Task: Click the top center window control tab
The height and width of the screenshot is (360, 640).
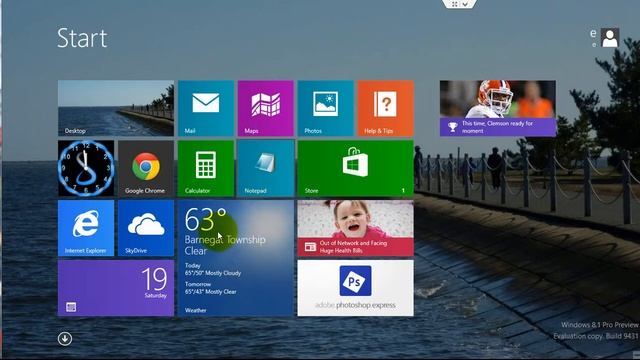Action: (459, 4)
